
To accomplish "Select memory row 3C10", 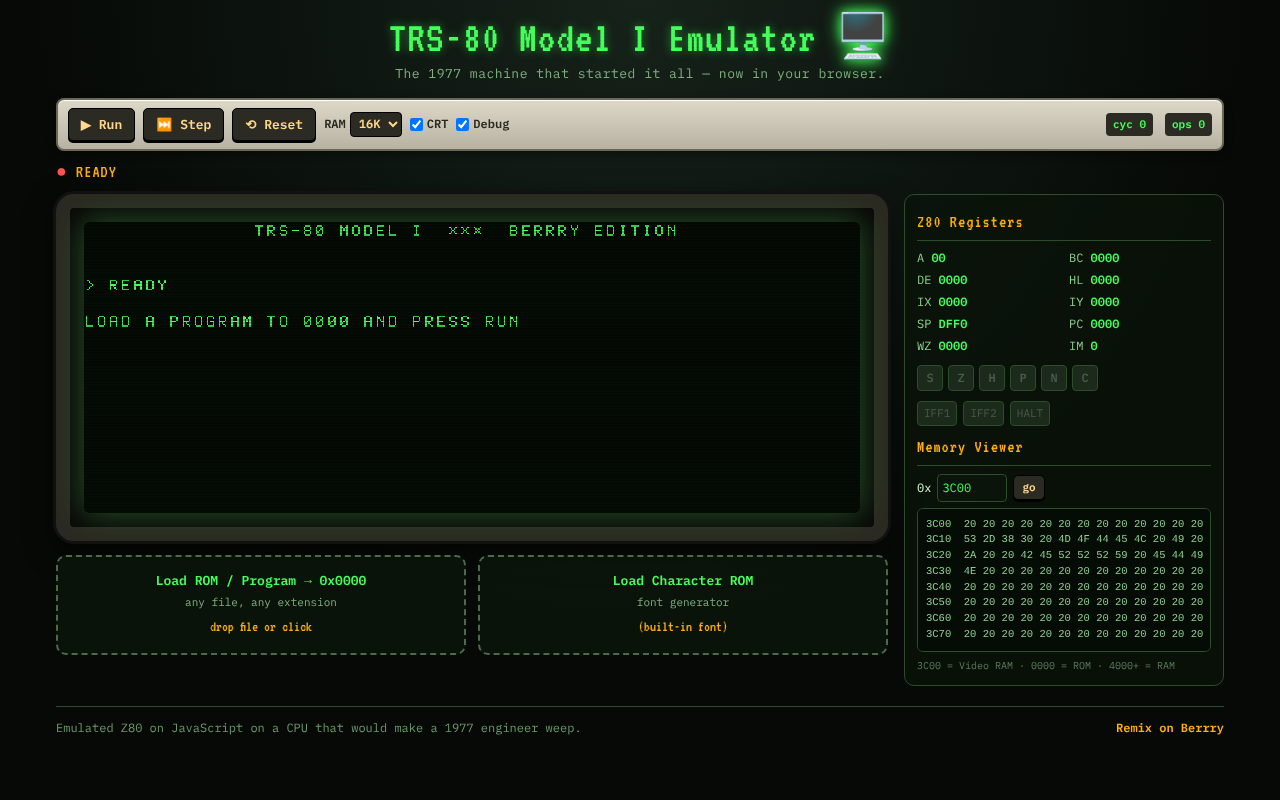I will 1064,539.
